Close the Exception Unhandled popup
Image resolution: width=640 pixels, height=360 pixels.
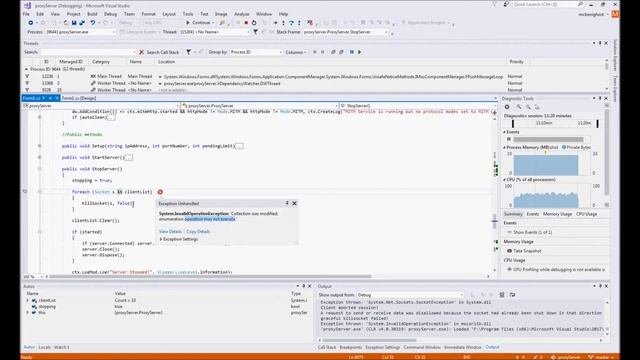294,203
